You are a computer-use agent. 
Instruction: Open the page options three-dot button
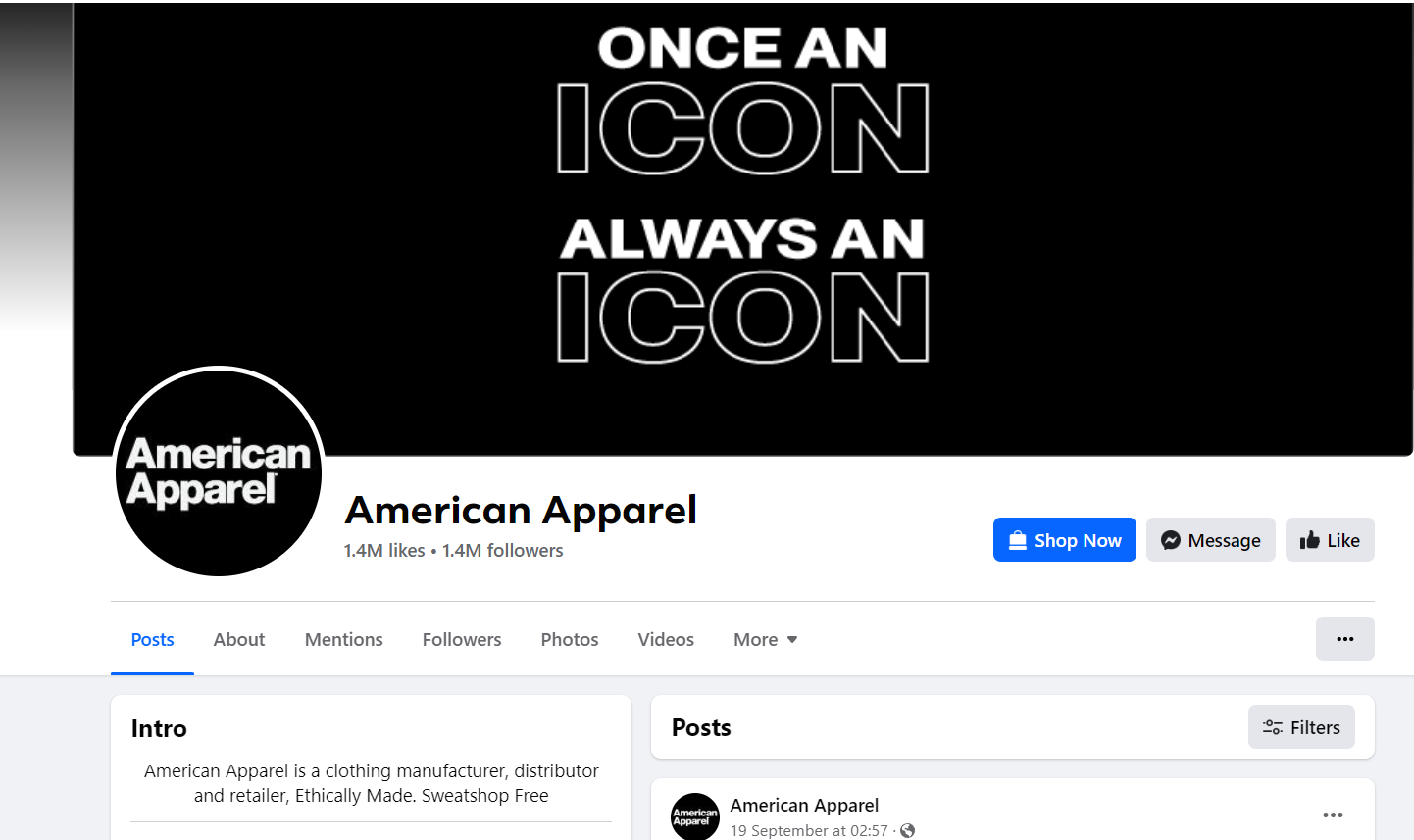tap(1344, 639)
